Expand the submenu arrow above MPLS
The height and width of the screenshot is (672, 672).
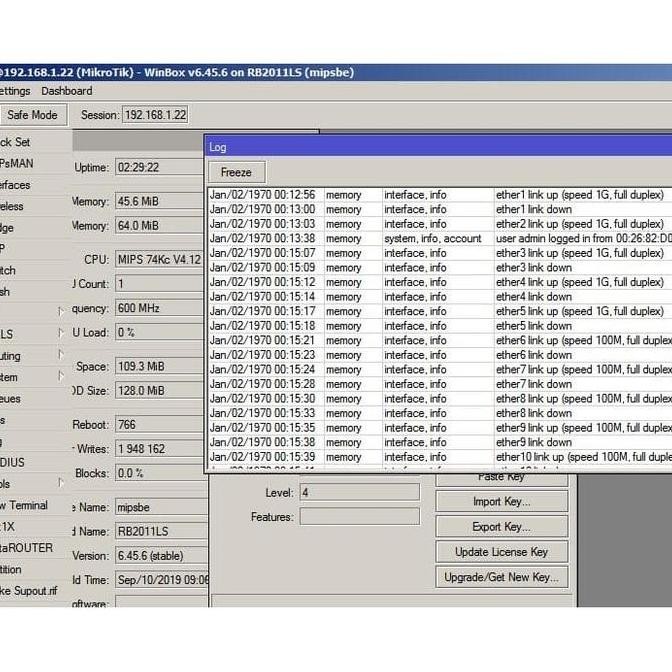point(61,312)
